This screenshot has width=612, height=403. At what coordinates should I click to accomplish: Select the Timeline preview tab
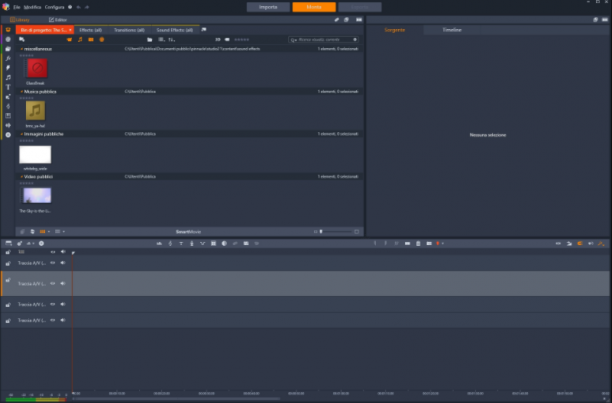coord(452,30)
